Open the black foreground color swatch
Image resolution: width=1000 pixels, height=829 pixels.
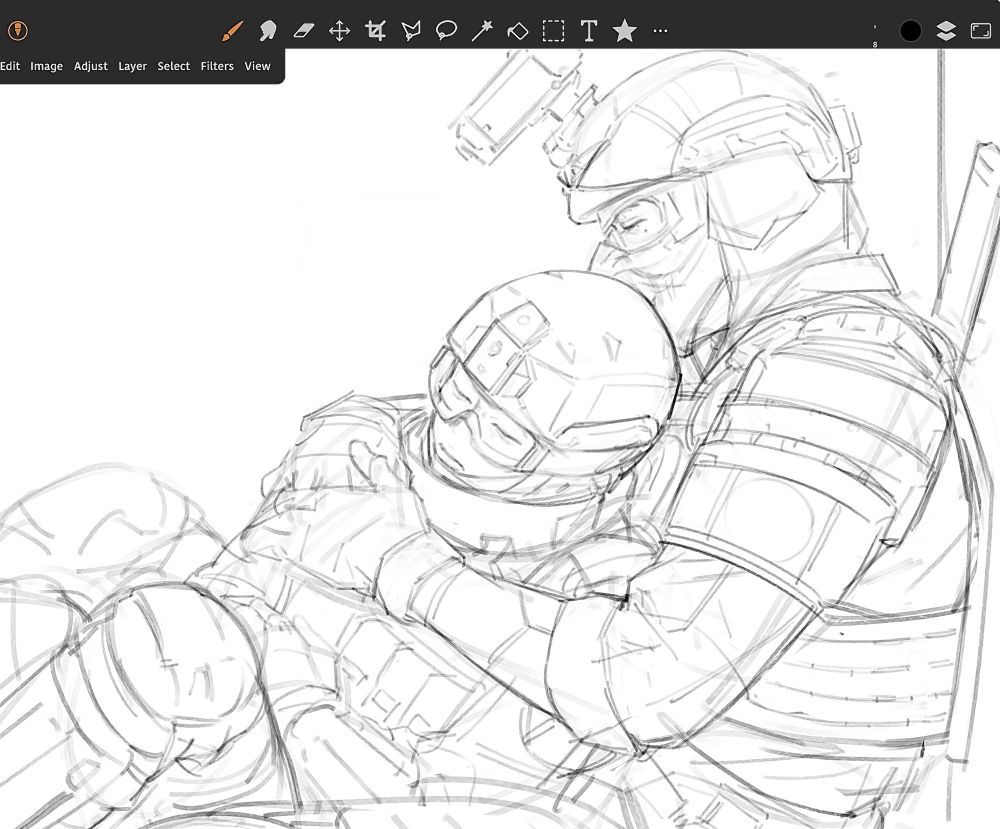click(x=911, y=31)
